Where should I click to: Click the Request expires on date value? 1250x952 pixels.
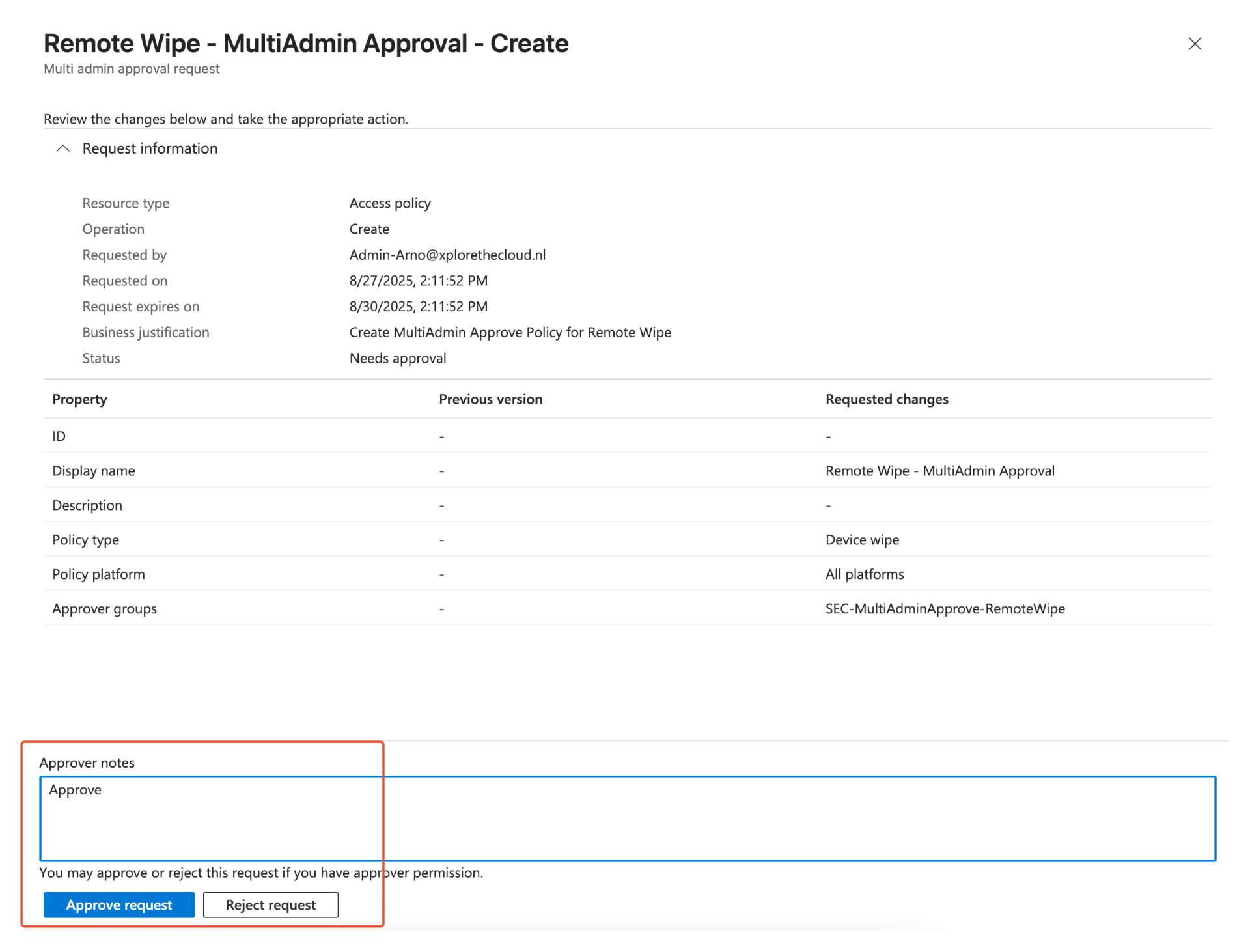coord(418,306)
